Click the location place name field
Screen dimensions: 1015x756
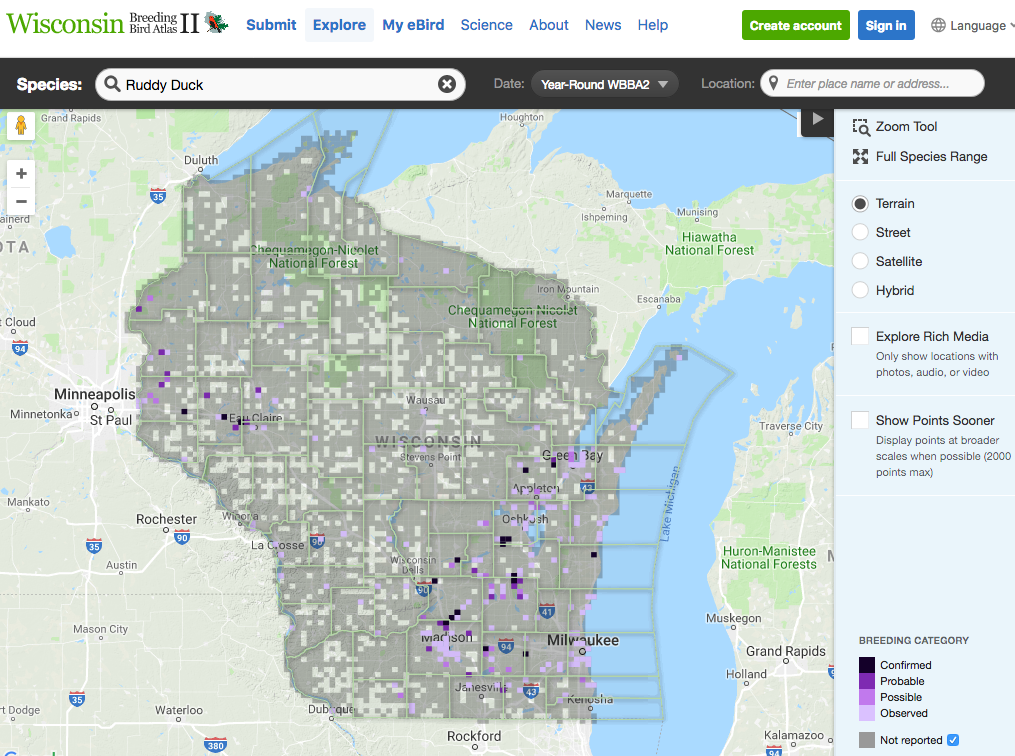point(872,83)
